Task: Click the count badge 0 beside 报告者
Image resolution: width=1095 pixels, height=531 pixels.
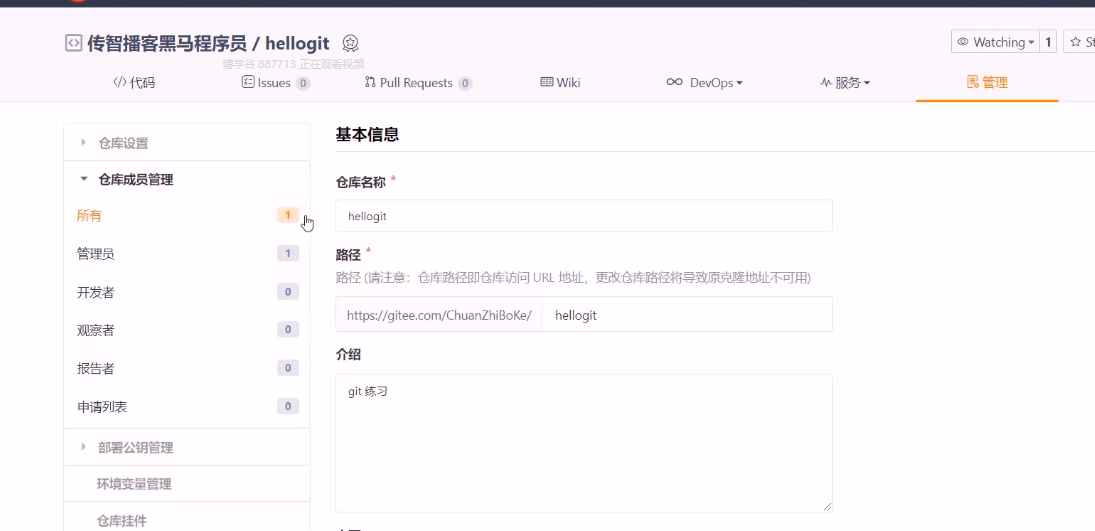Action: [x=288, y=368]
